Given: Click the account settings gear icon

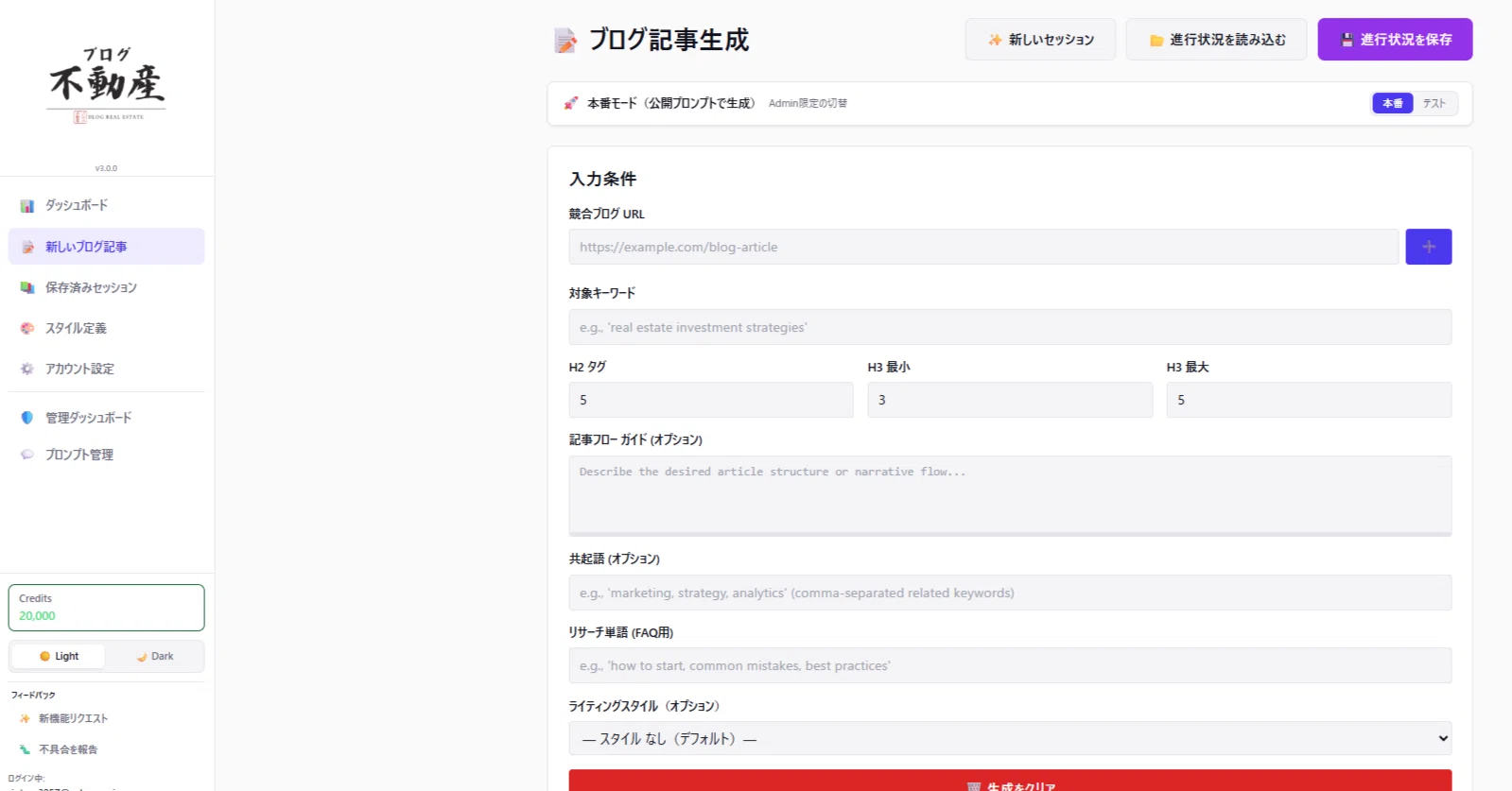Looking at the screenshot, I should (27, 369).
